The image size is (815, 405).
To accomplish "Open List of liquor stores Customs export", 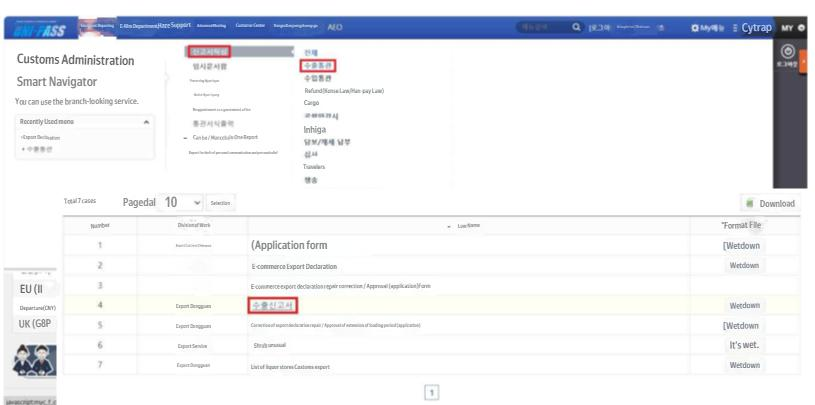I will 306,366.
